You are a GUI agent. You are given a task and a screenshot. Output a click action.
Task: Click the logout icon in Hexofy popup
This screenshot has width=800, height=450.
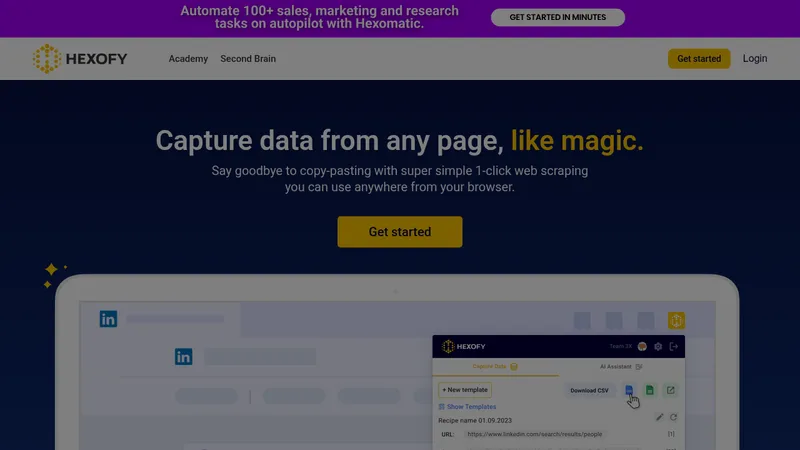674,346
